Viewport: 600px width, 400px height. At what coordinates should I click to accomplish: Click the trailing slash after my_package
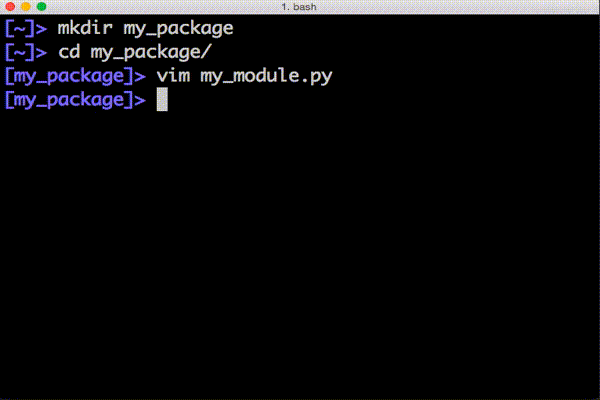pyautogui.click(x=206, y=53)
